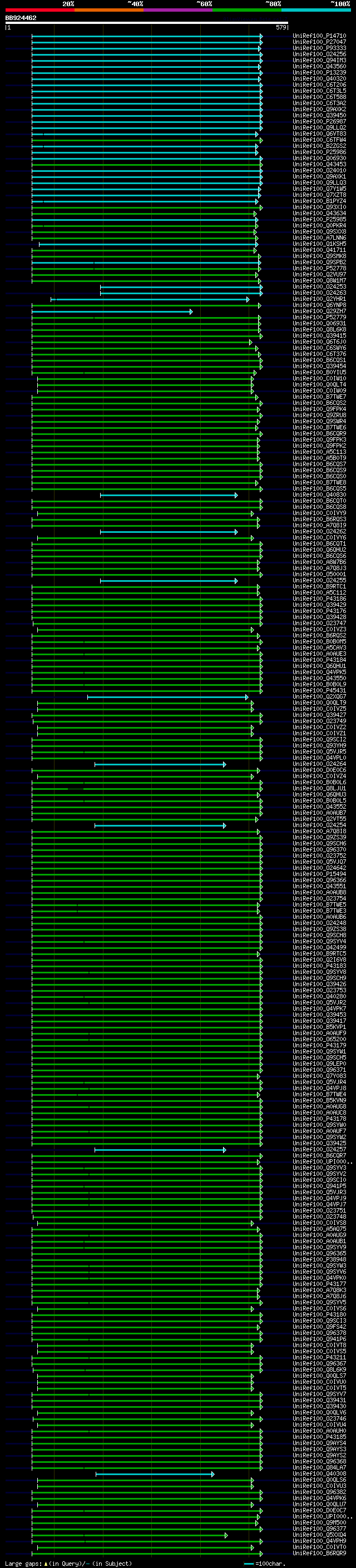Click hit label UniRef100_Q6VT83
Viewport: 356px width, 1568px height.
(x=319, y=134)
